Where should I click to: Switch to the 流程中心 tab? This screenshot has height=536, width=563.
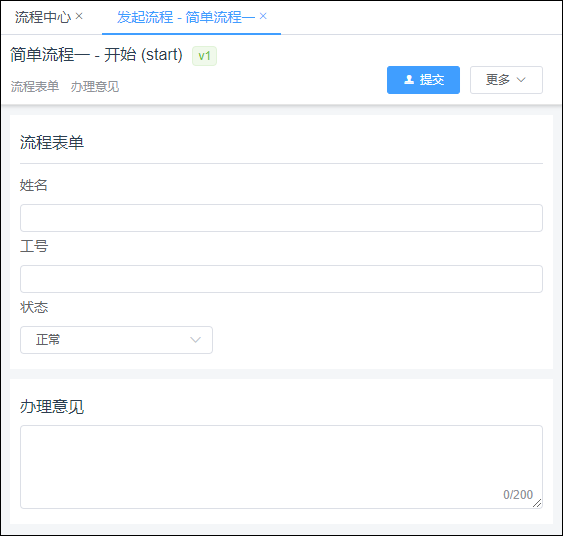43,17
